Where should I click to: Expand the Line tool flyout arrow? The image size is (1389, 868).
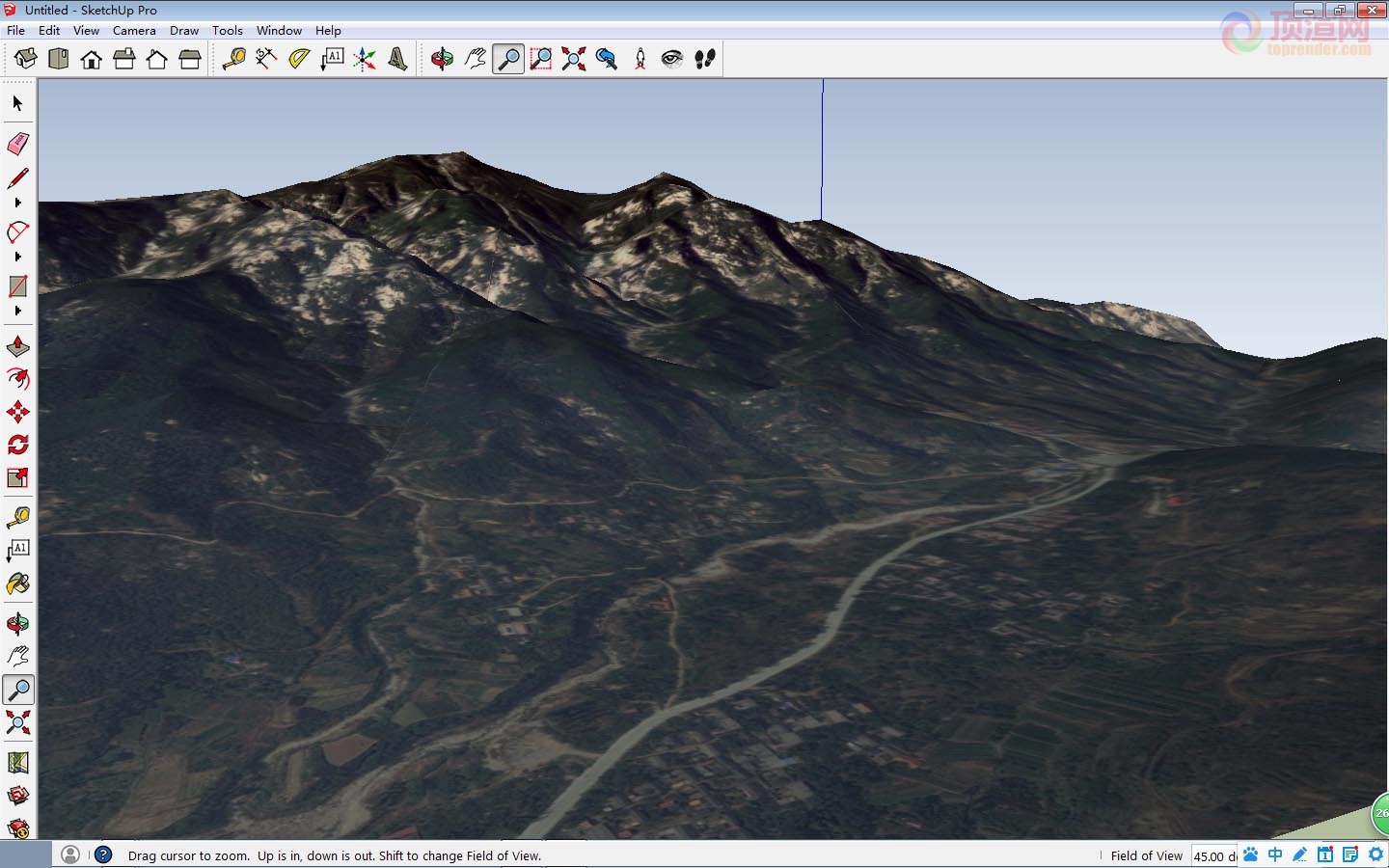pyautogui.click(x=17, y=203)
